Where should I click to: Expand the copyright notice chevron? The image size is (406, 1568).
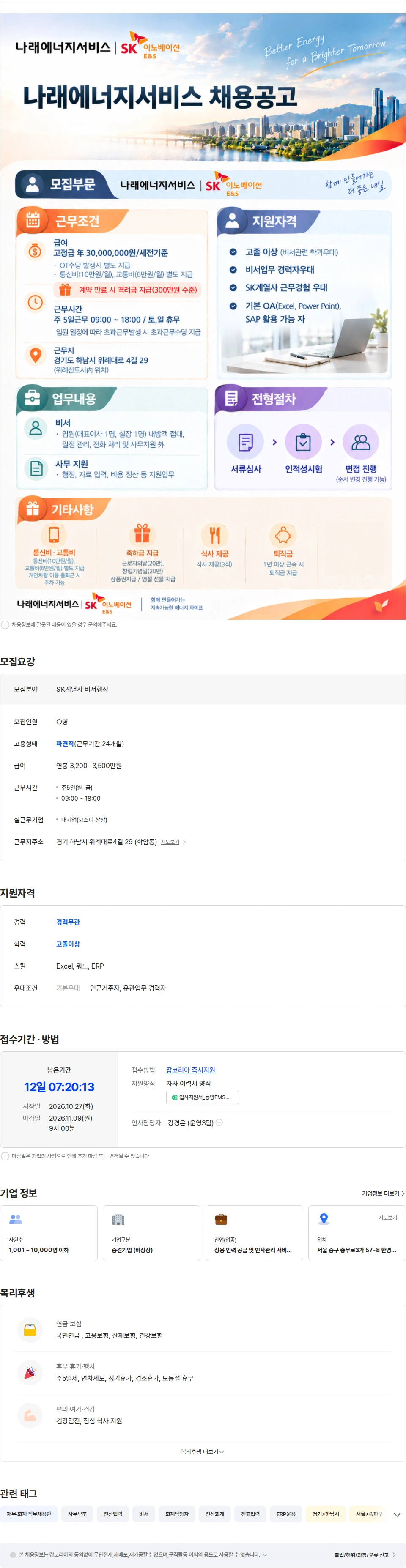pos(264,1554)
